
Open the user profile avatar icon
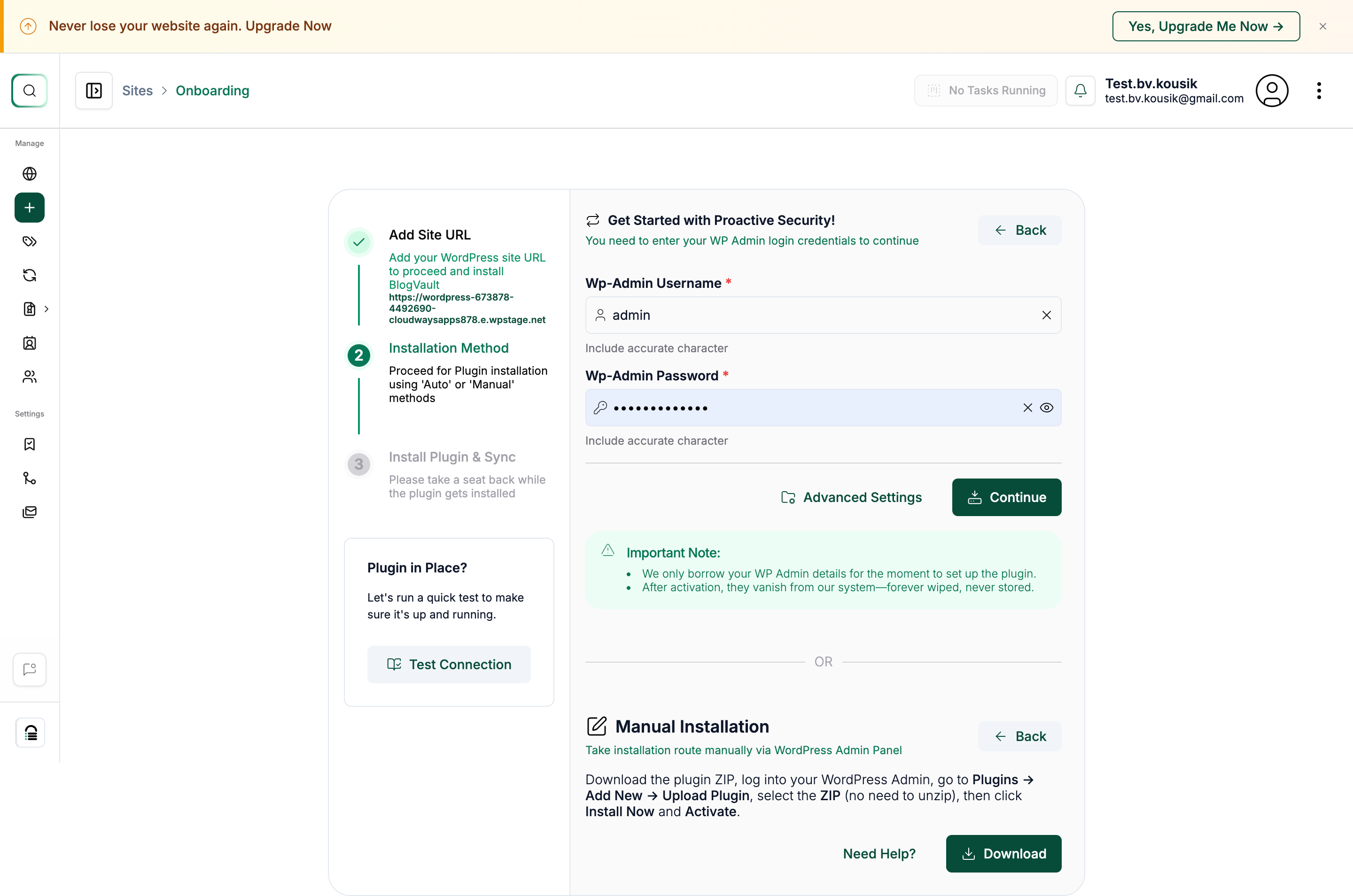(x=1271, y=90)
